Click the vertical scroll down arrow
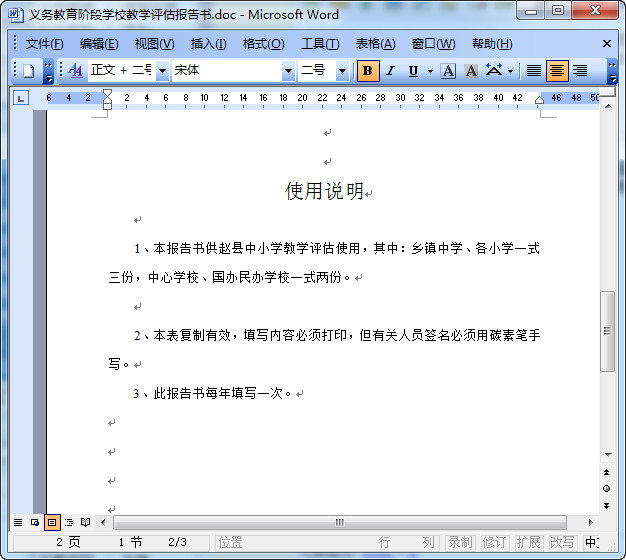626x560 pixels. pos(608,455)
